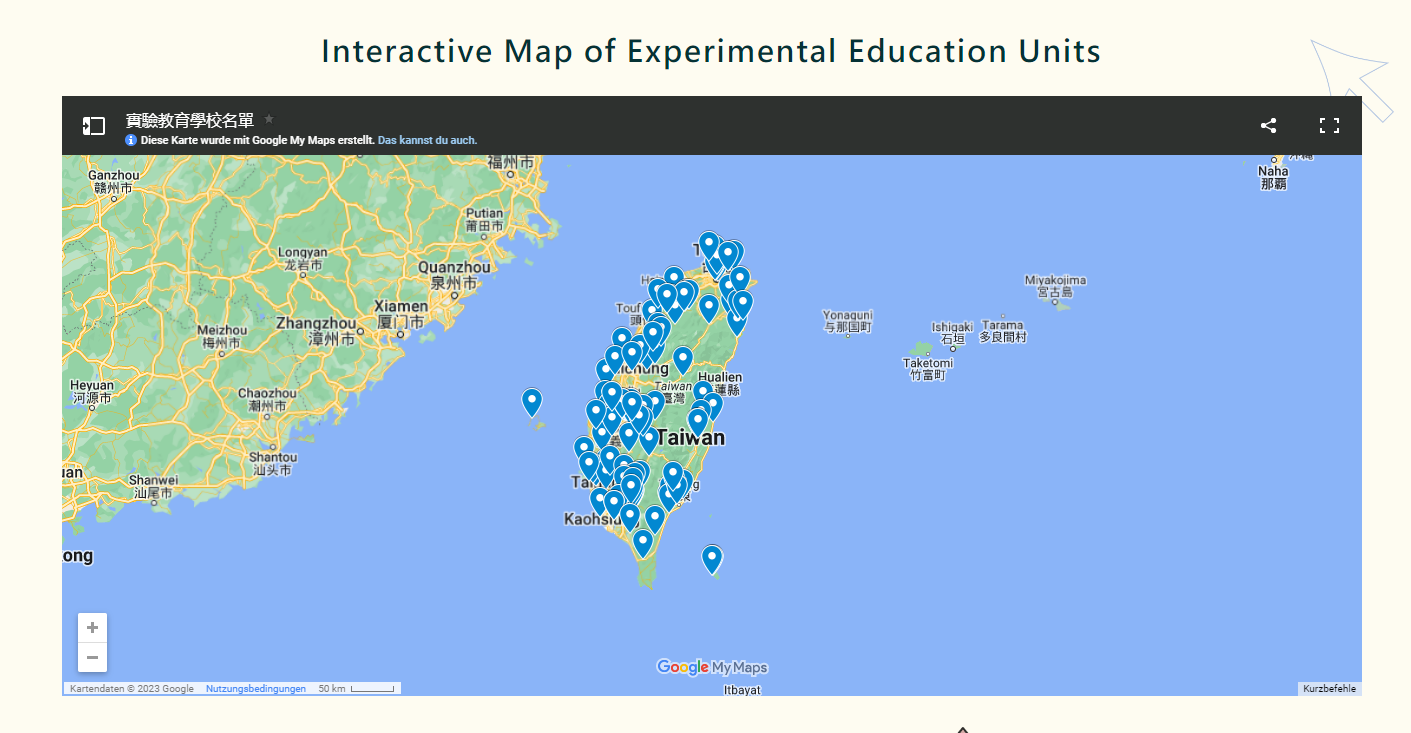Click the 實驗教育學校名單 map title

190,120
